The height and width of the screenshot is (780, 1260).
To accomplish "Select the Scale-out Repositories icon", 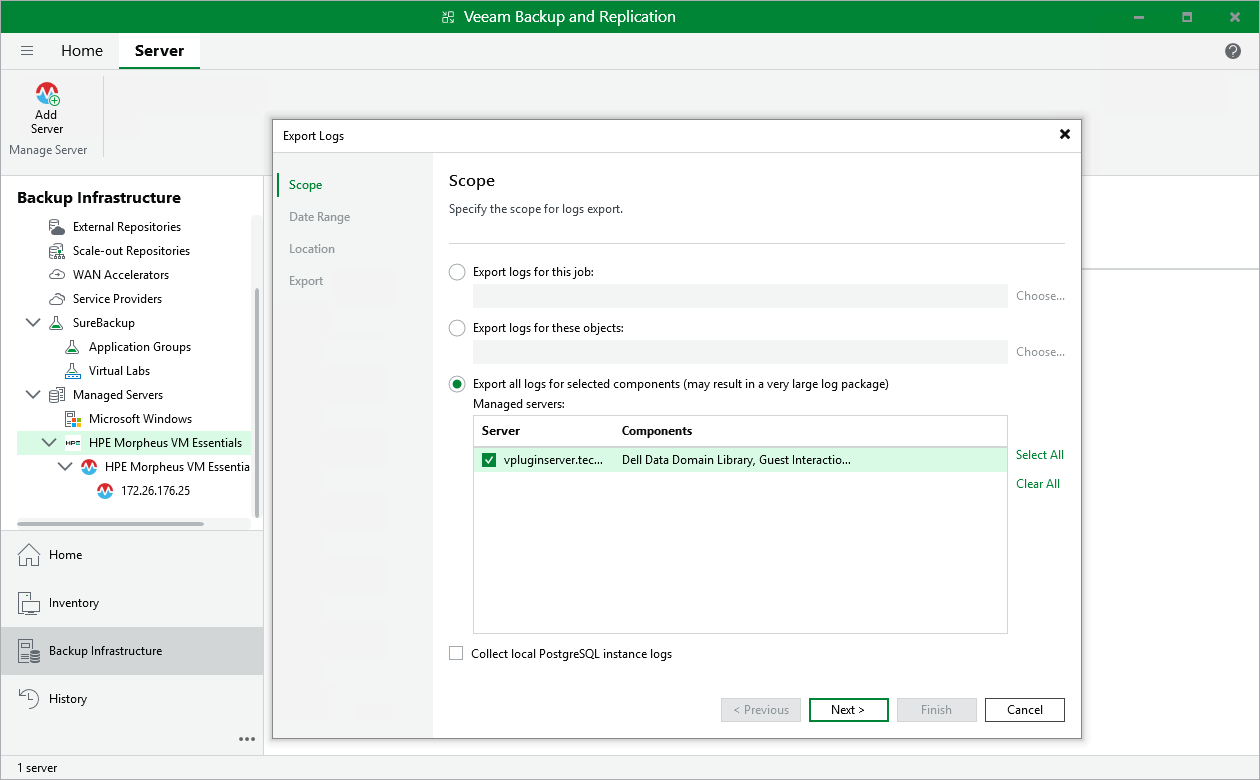I will coord(58,250).
